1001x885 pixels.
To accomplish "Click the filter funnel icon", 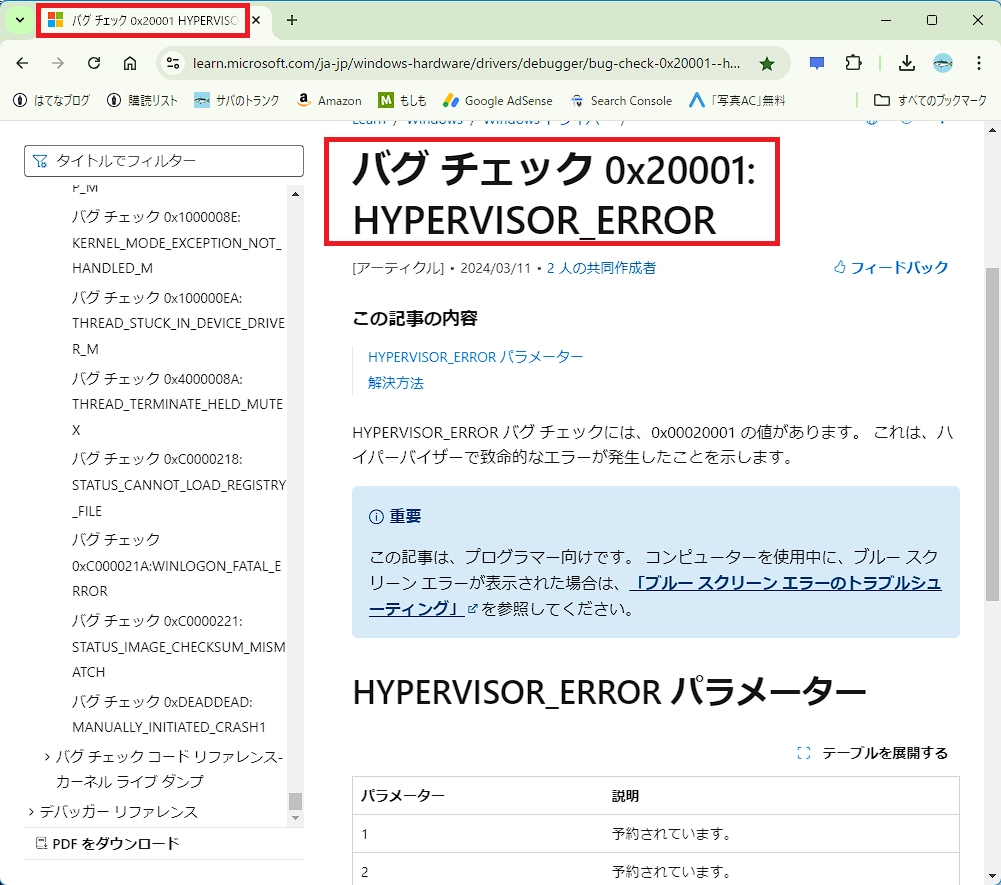I will pos(40,161).
